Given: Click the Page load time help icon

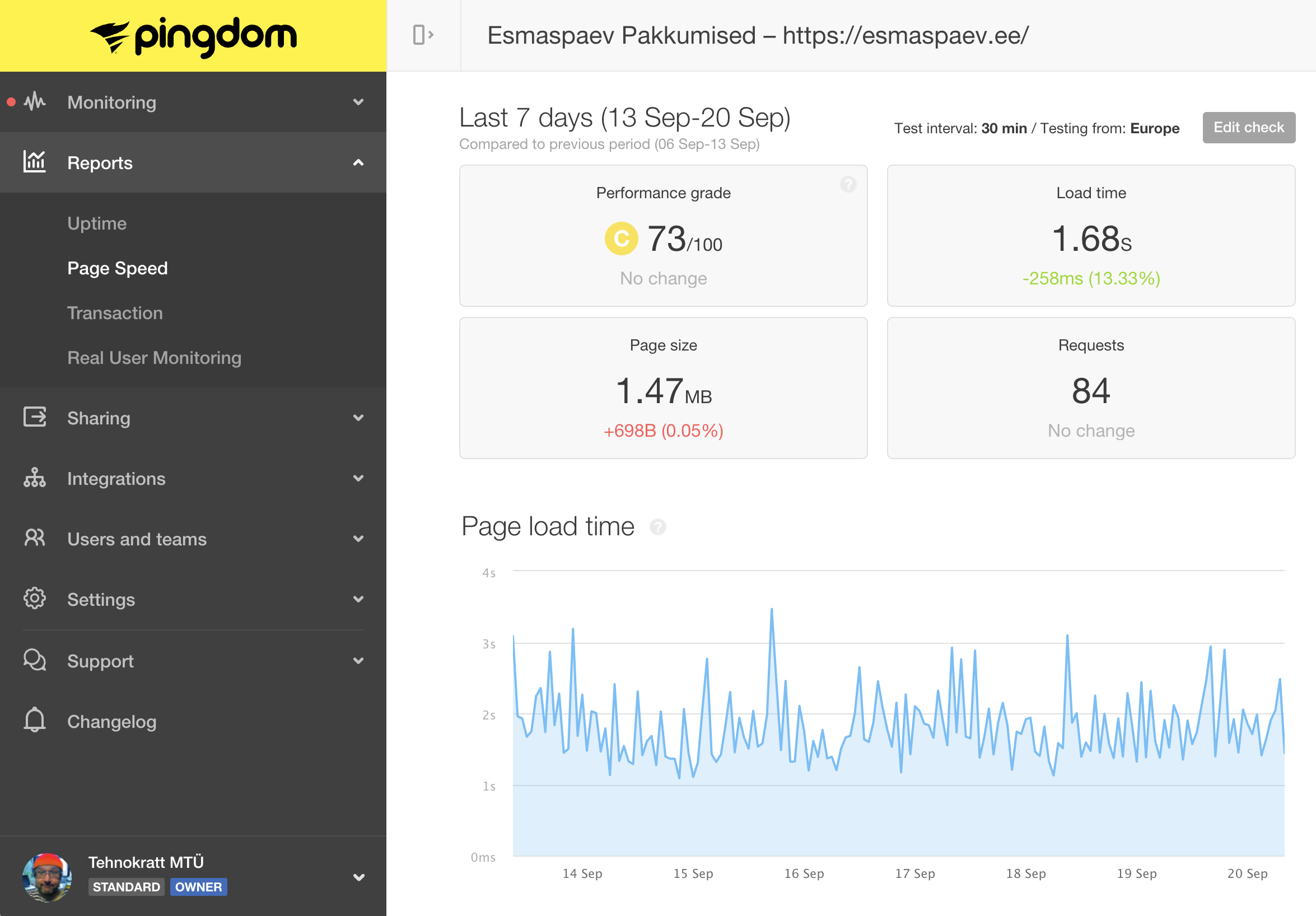Looking at the screenshot, I should (657, 526).
